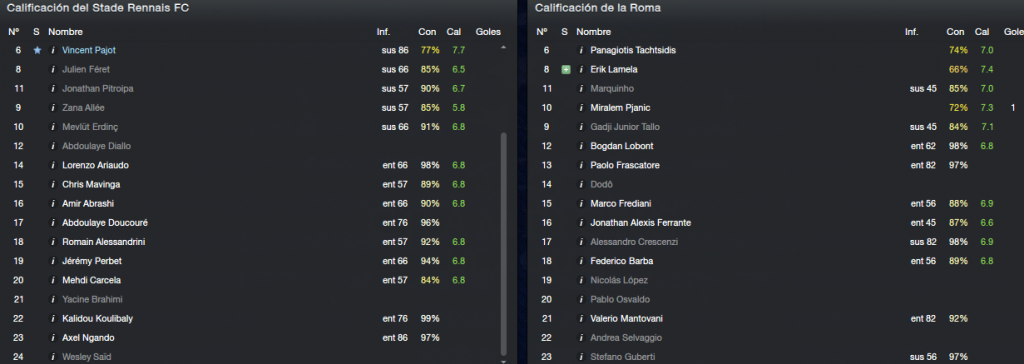
Task: Open Vincent Pajot player profile
Action: (89, 50)
